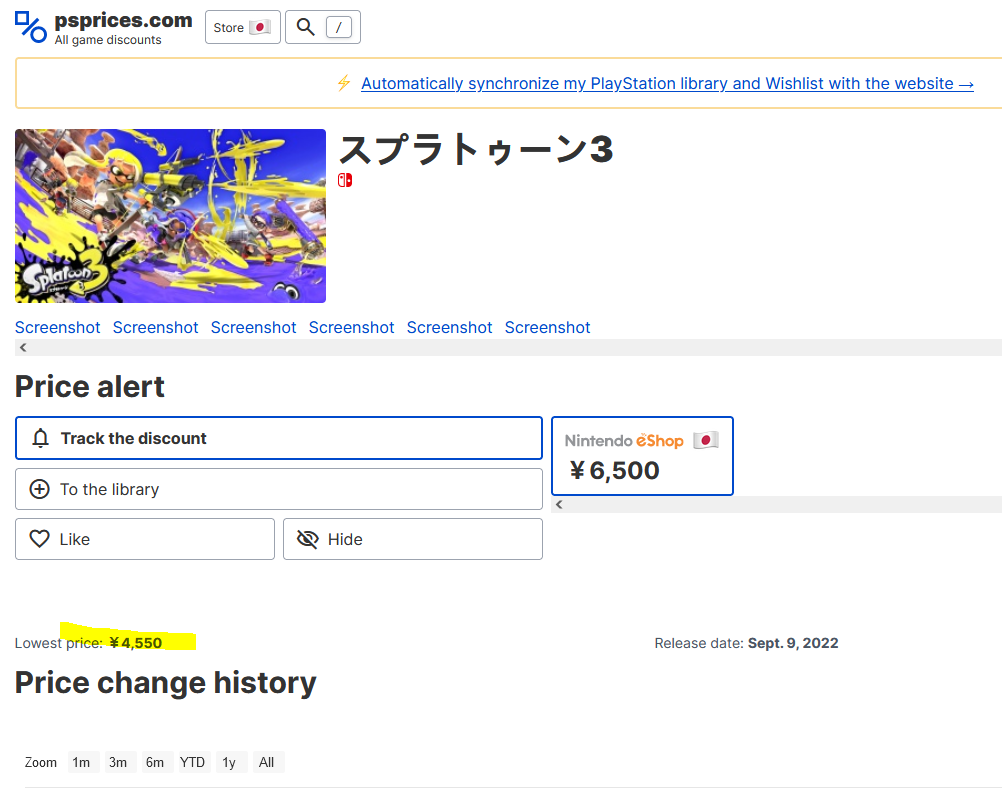Click the release date Sept. 9, 2022
This screenshot has width=1002, height=796.
pyautogui.click(x=793, y=643)
